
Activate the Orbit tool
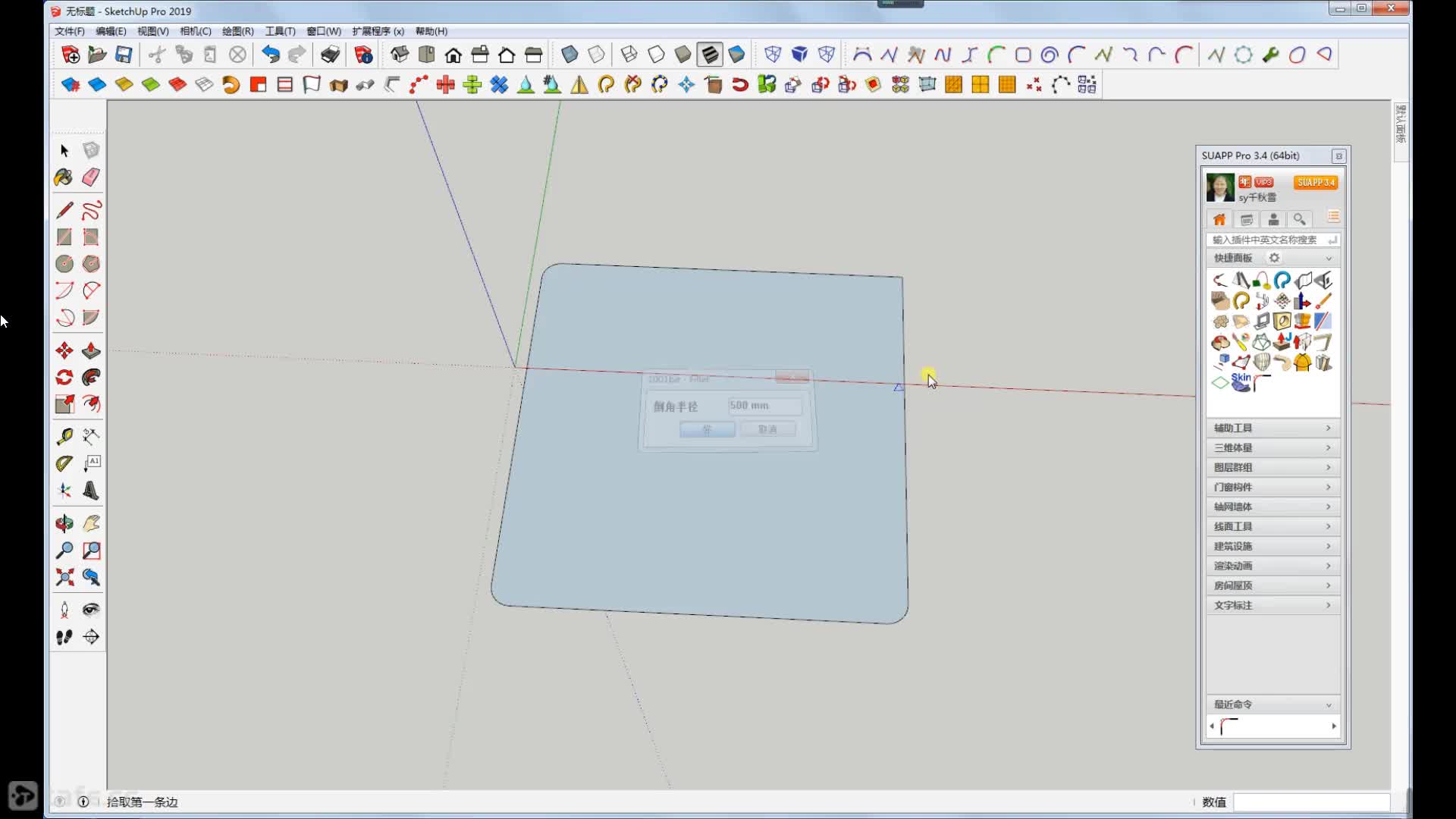tap(64, 523)
